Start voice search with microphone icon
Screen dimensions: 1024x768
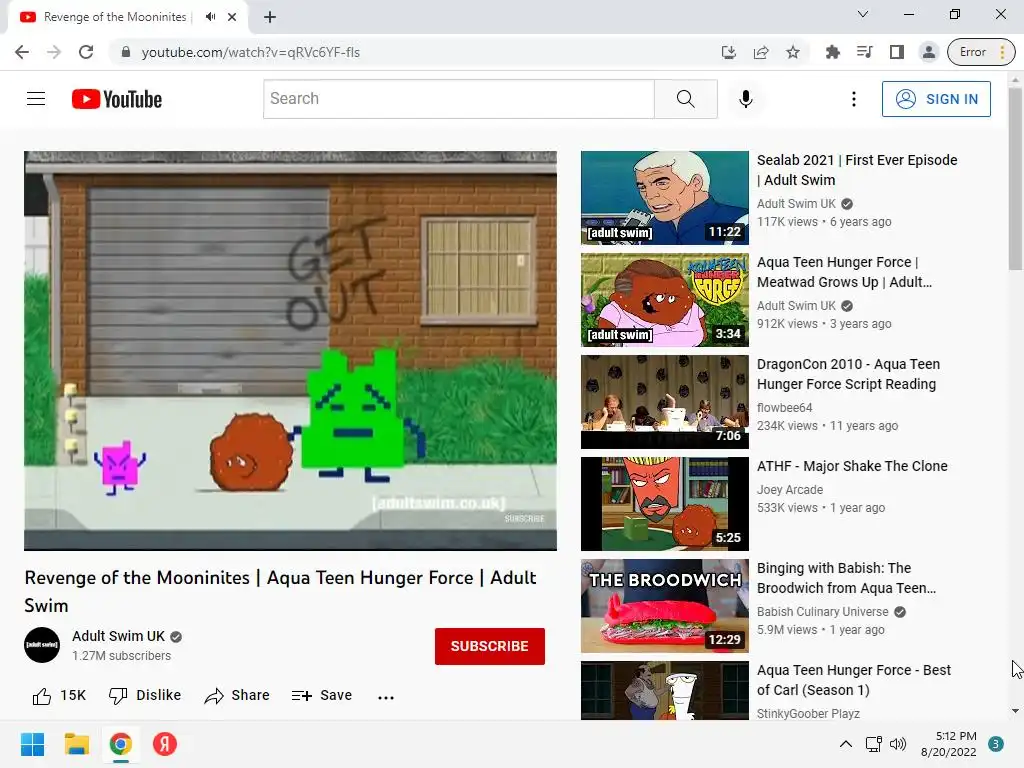[x=746, y=99]
